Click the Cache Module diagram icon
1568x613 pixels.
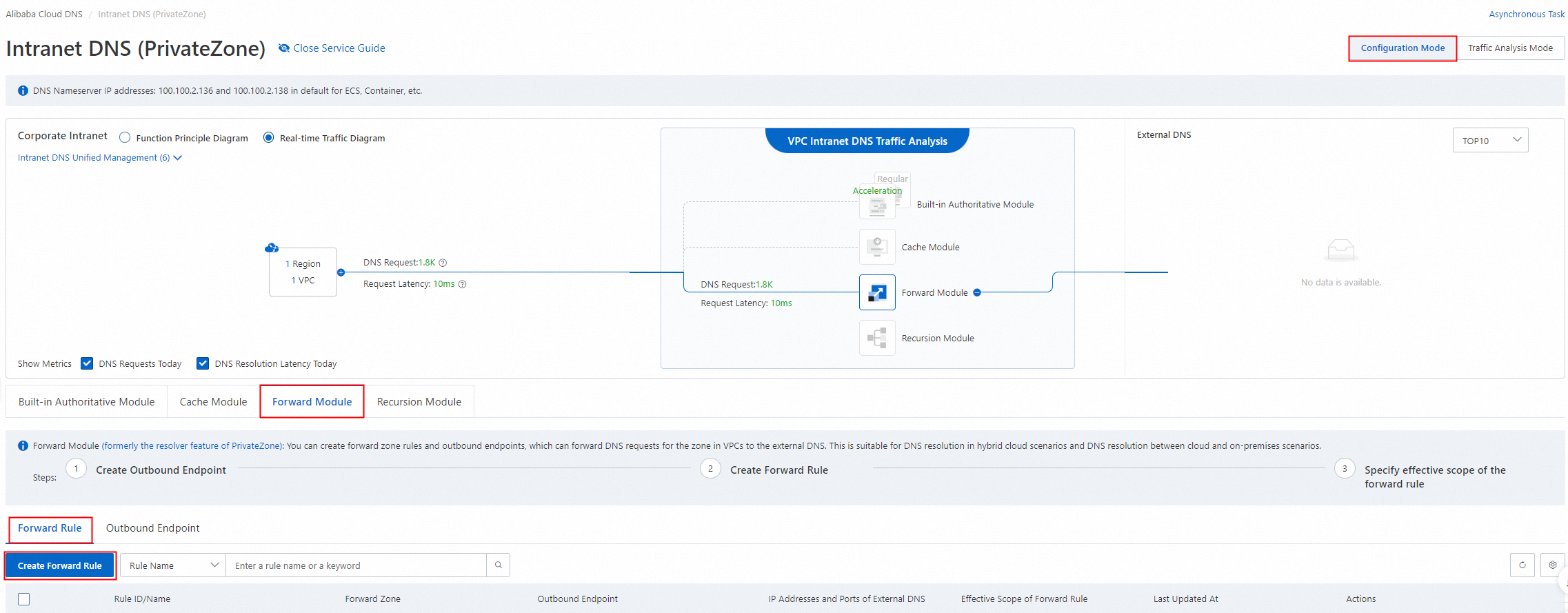877,247
